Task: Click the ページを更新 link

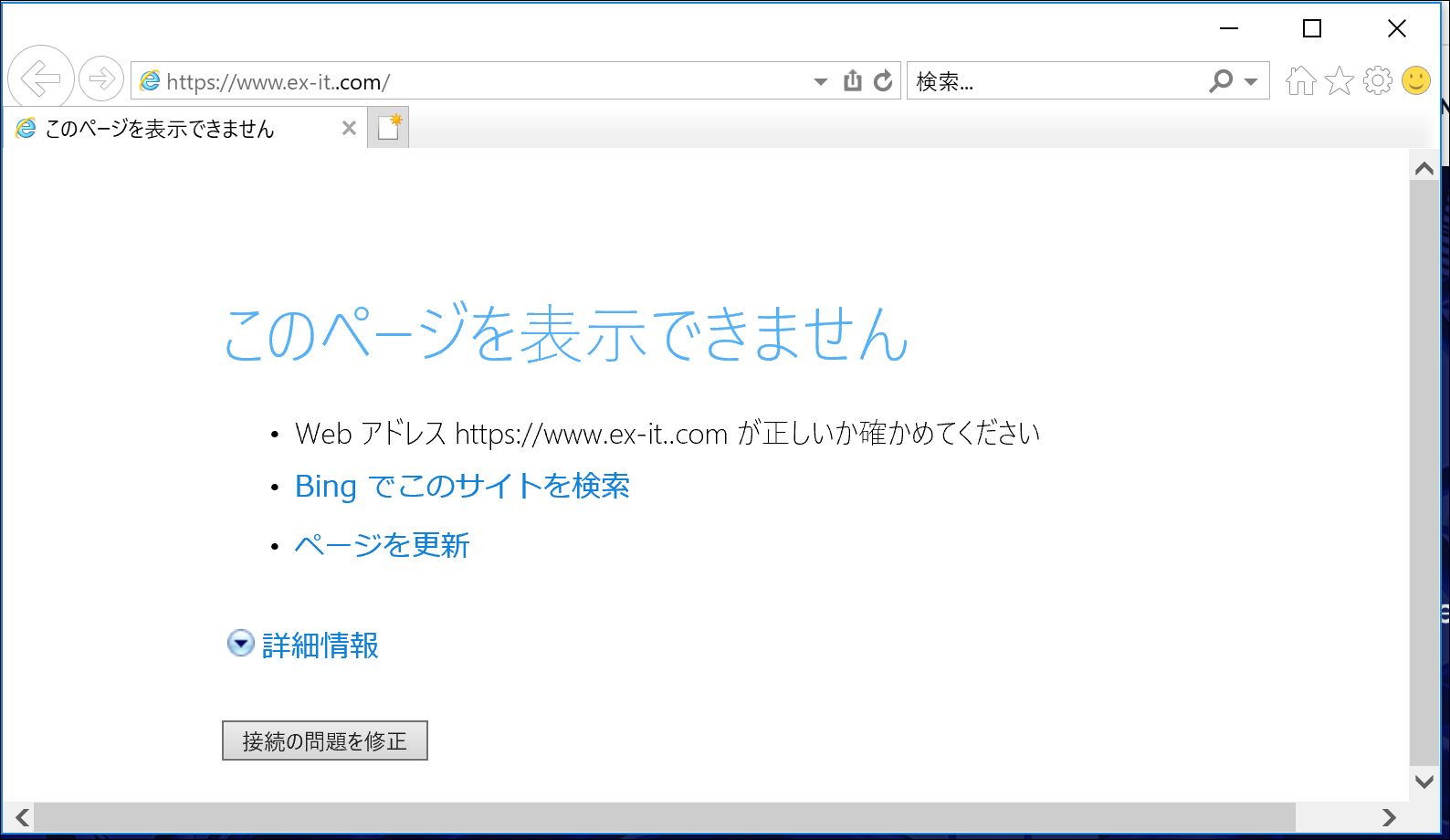Action: click(x=382, y=545)
